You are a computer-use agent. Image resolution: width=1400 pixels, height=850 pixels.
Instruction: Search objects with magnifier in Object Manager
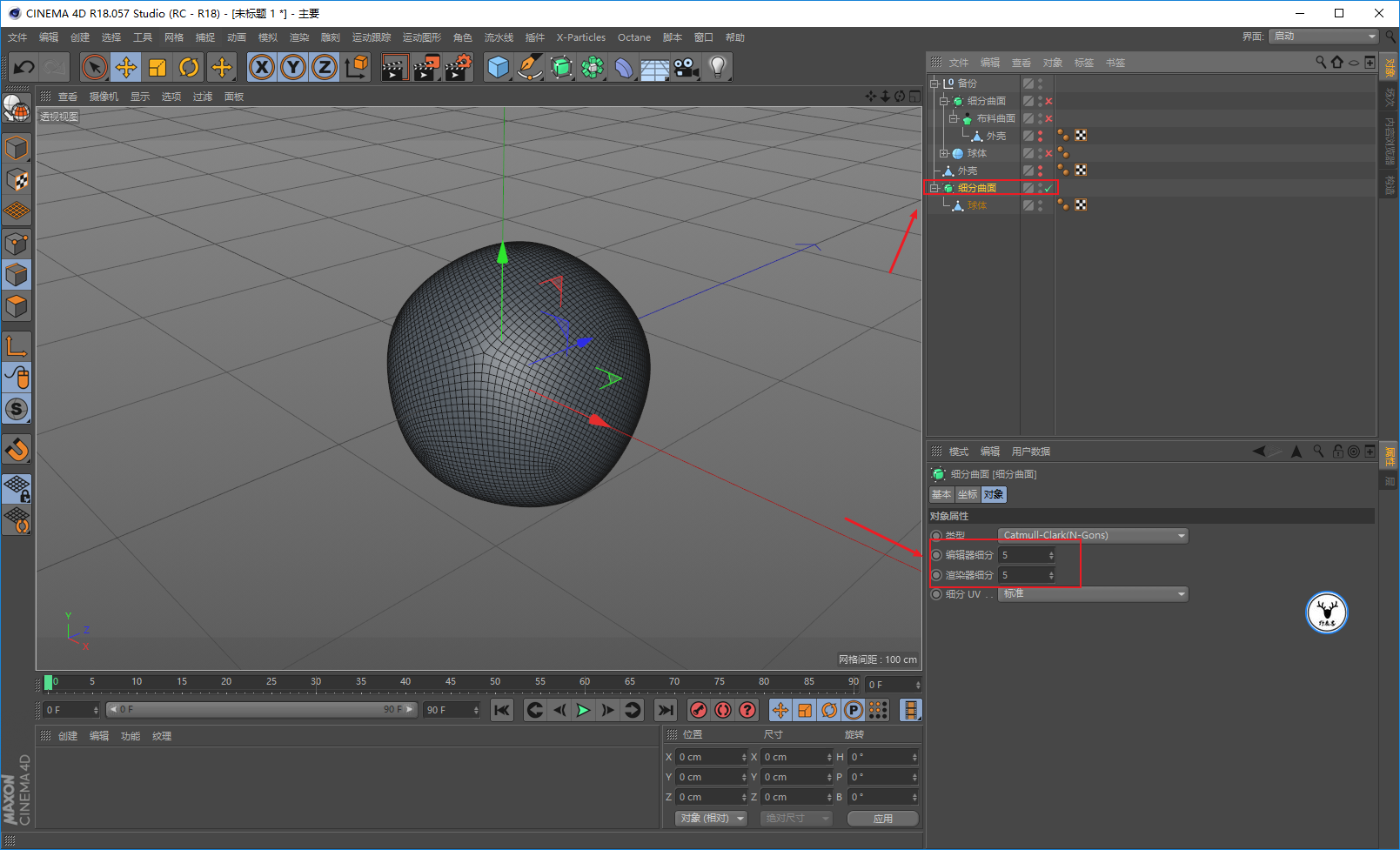point(1321,62)
